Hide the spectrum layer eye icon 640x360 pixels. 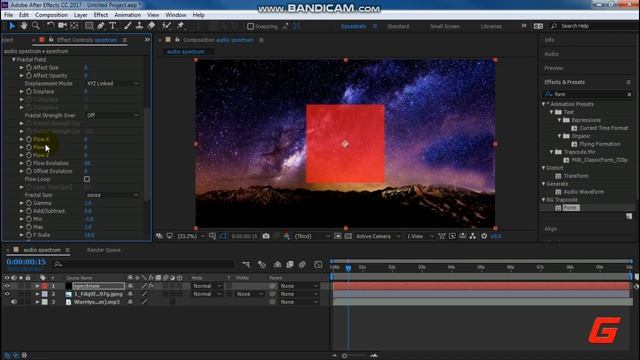(7, 286)
